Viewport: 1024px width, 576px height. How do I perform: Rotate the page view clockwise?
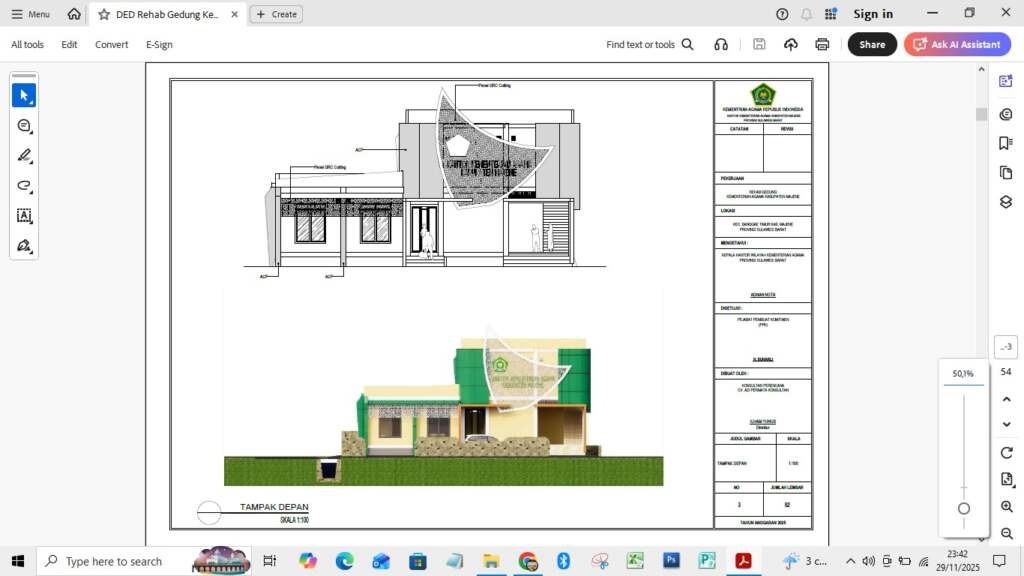click(1006, 453)
